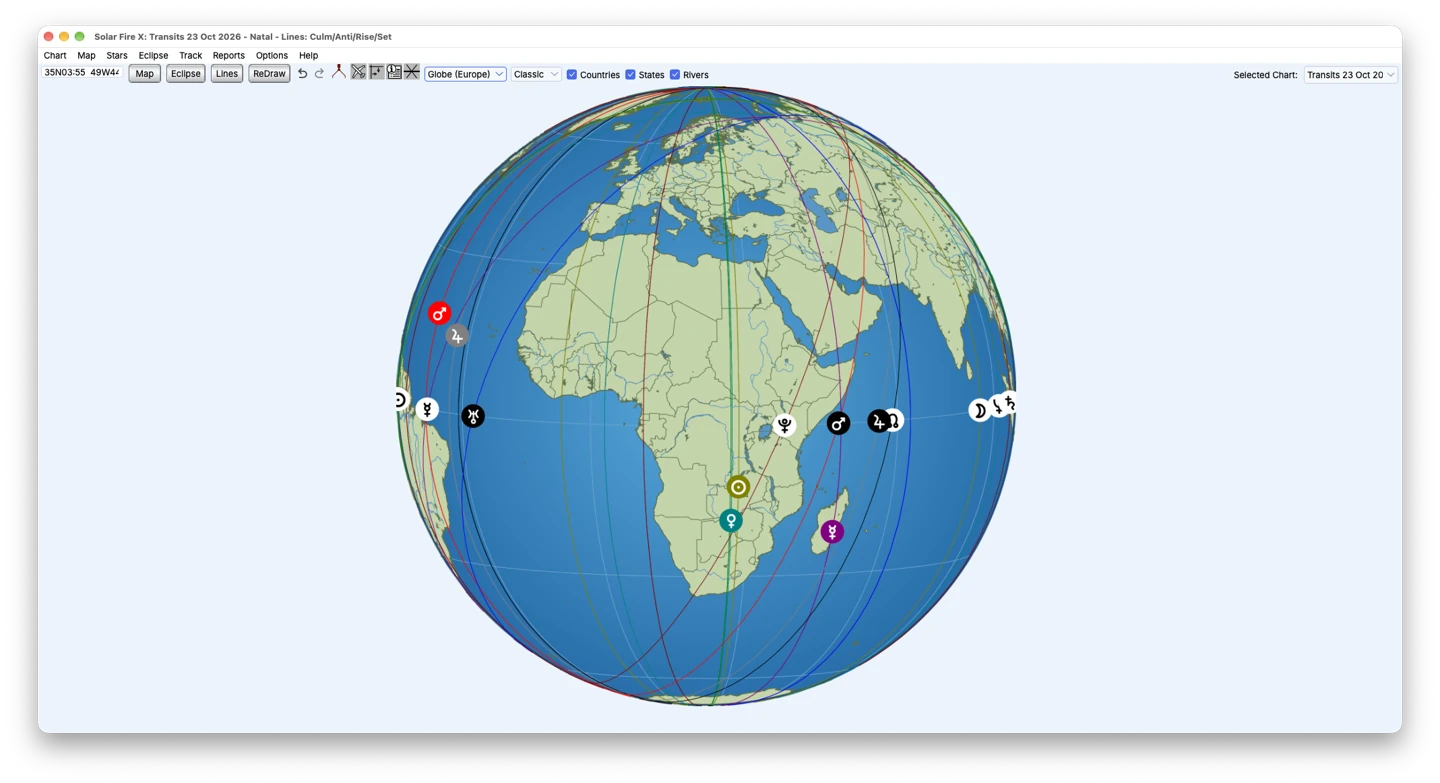Open the Classic style dropdown
1440x783 pixels.
[x=536, y=74]
